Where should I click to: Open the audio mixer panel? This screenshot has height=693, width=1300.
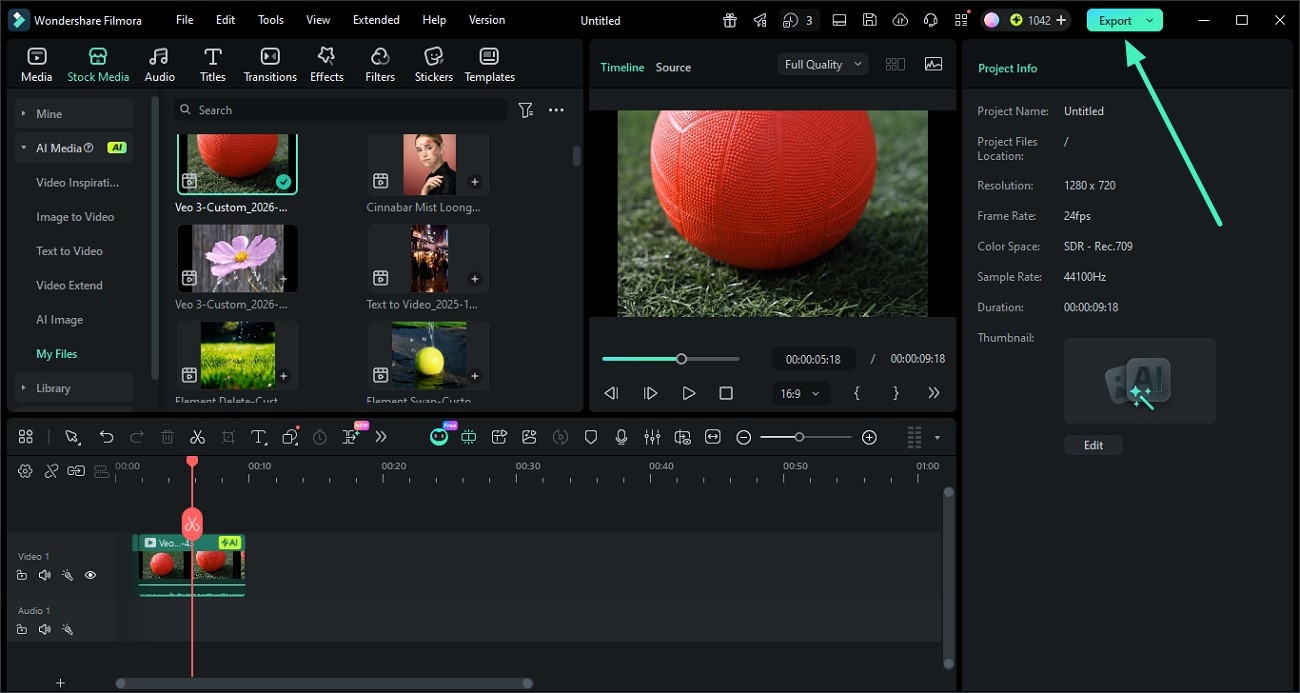pyautogui.click(x=652, y=437)
